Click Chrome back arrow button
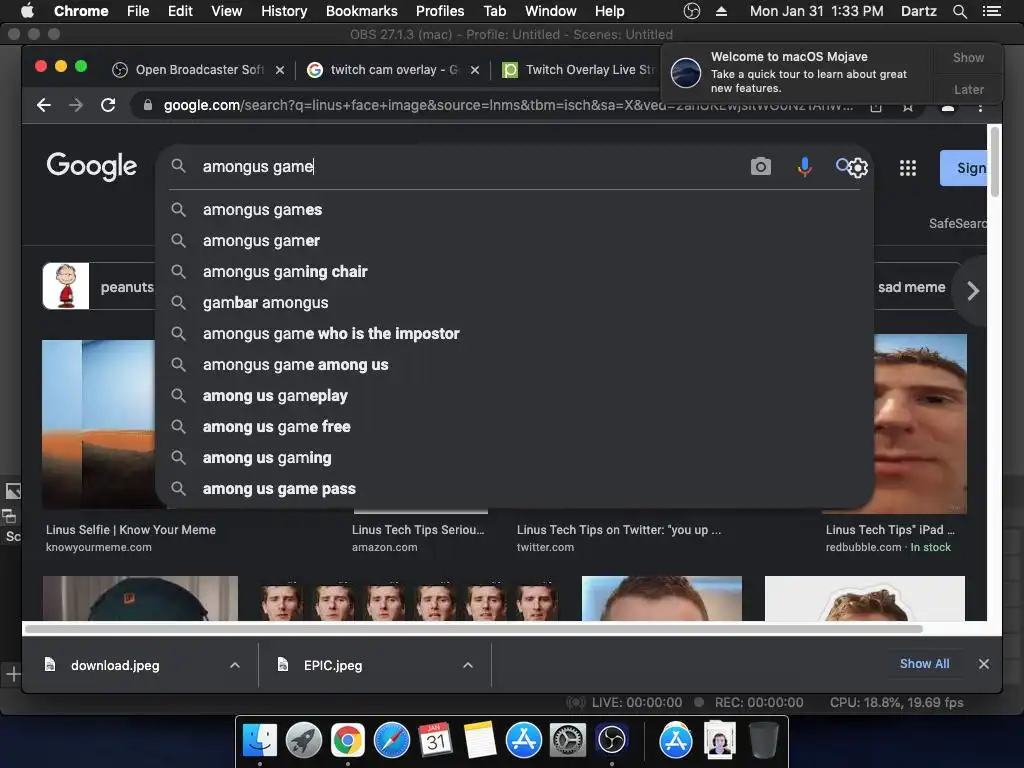Viewport: 1024px width, 768px height. [x=44, y=105]
